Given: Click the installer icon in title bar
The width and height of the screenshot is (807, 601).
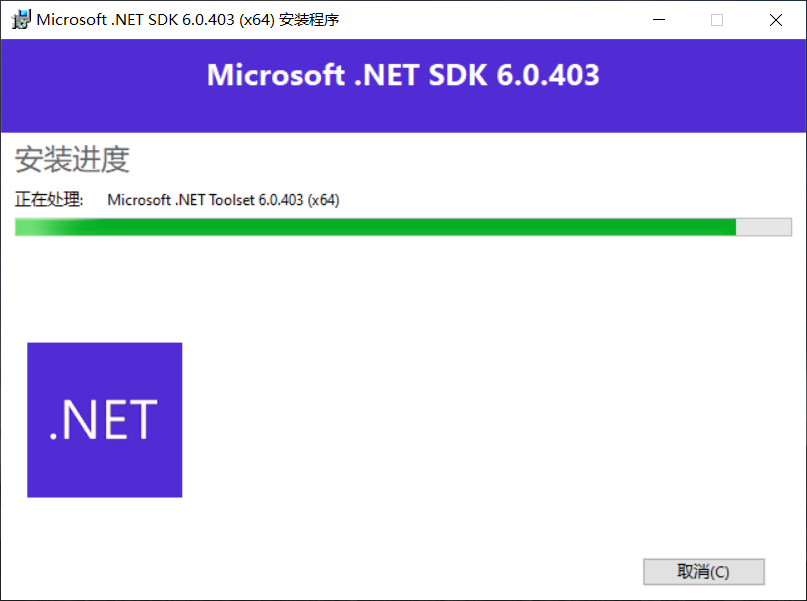Looking at the screenshot, I should pyautogui.click(x=21, y=20).
